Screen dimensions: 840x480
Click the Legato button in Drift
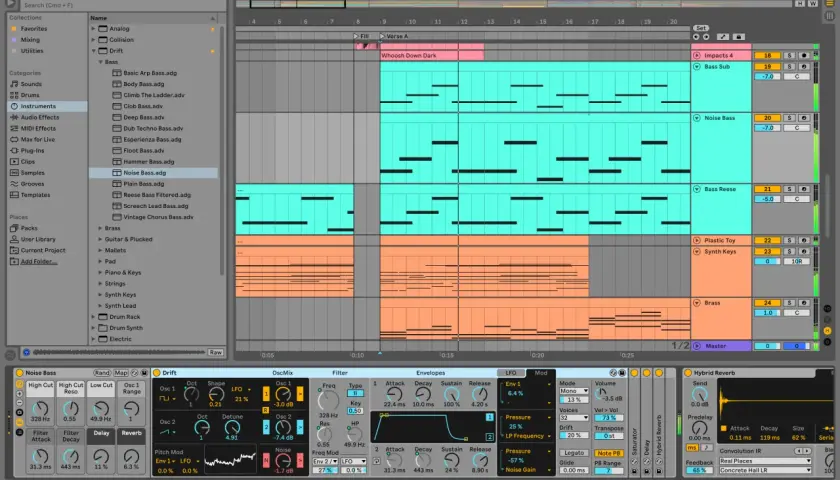[574, 453]
